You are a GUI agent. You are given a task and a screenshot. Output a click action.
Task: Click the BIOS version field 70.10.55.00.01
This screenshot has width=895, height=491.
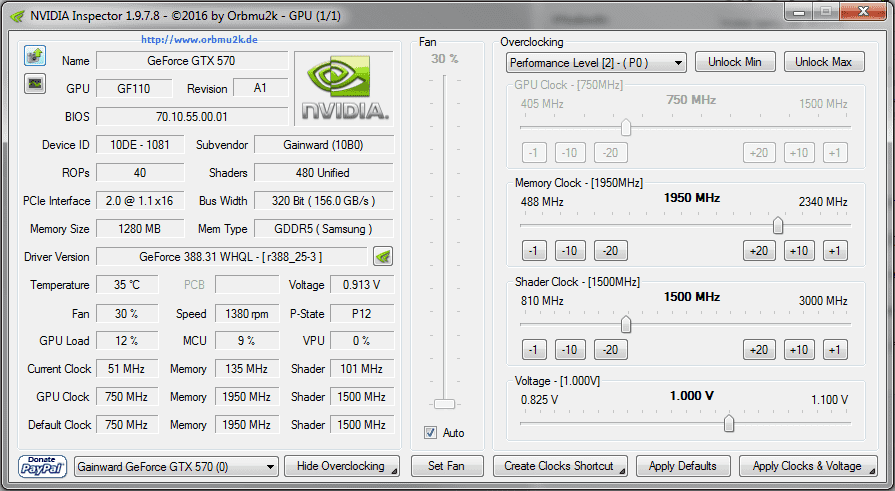click(x=192, y=116)
